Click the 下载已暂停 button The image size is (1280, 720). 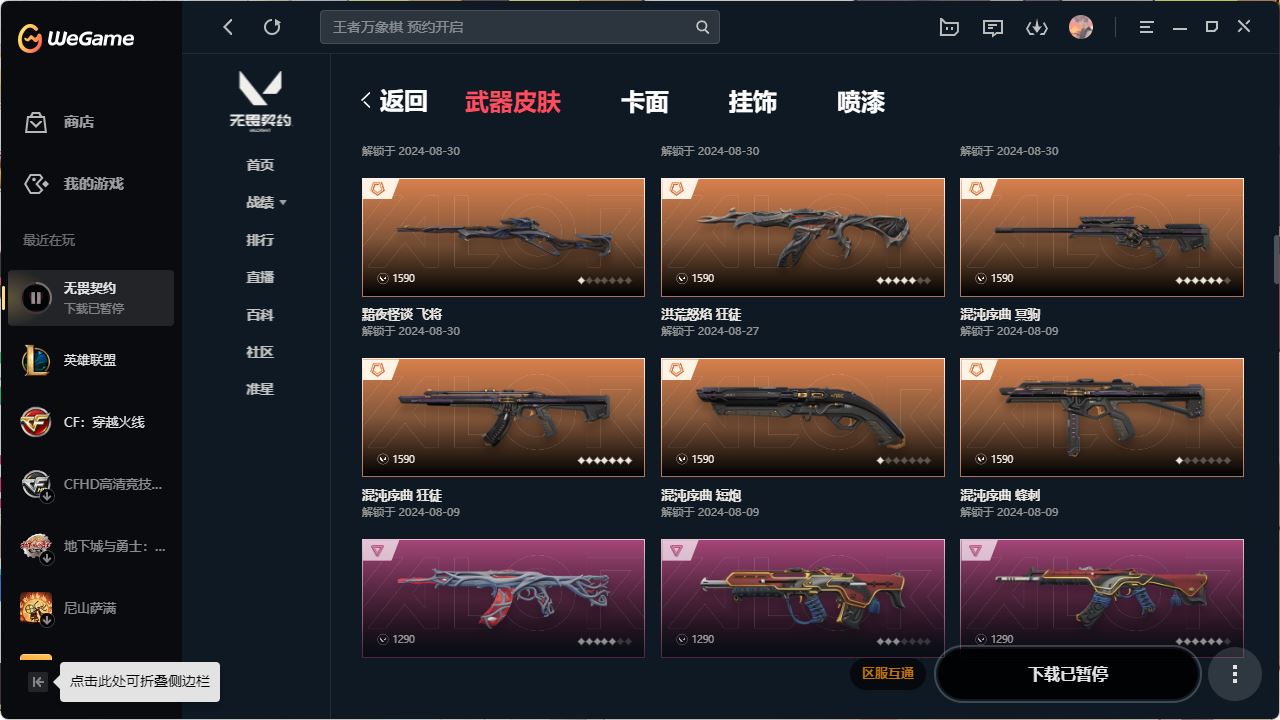1068,674
